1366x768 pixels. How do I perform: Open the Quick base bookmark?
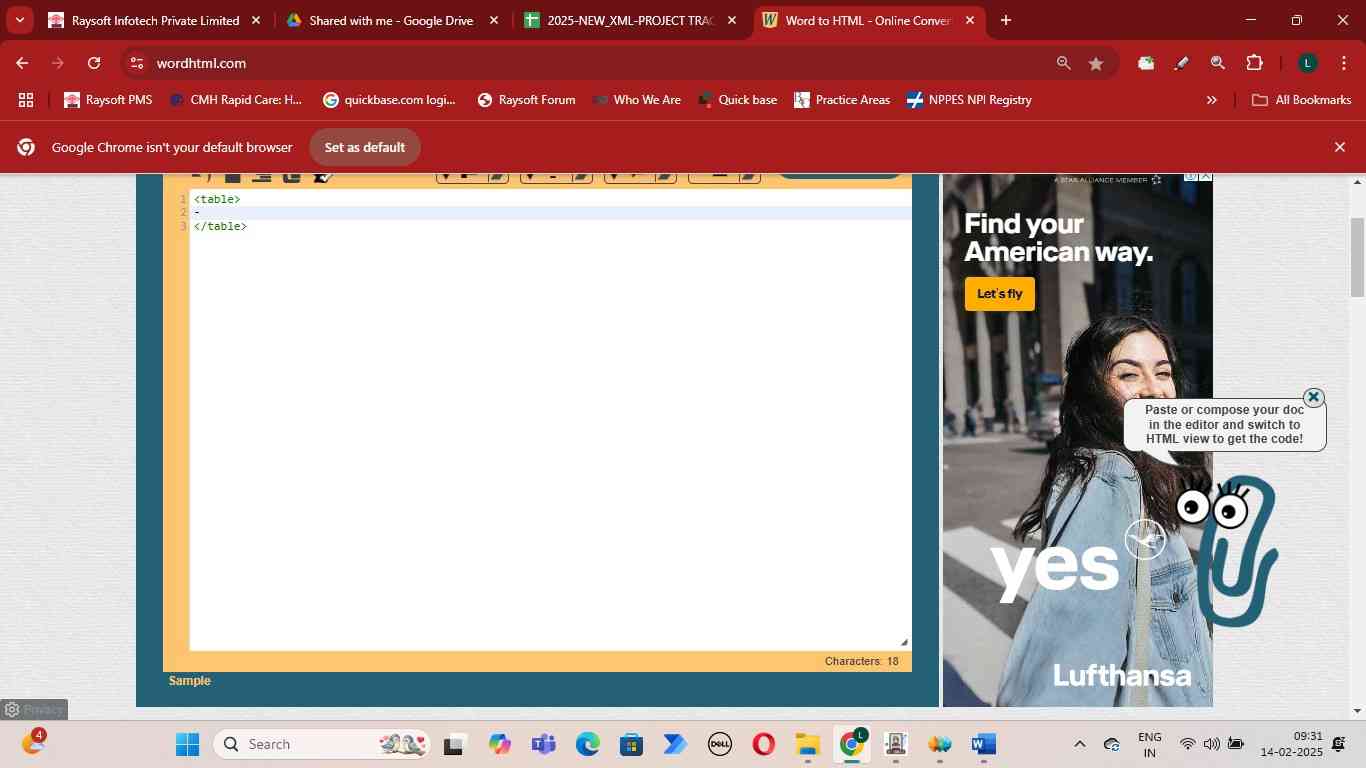[737, 100]
